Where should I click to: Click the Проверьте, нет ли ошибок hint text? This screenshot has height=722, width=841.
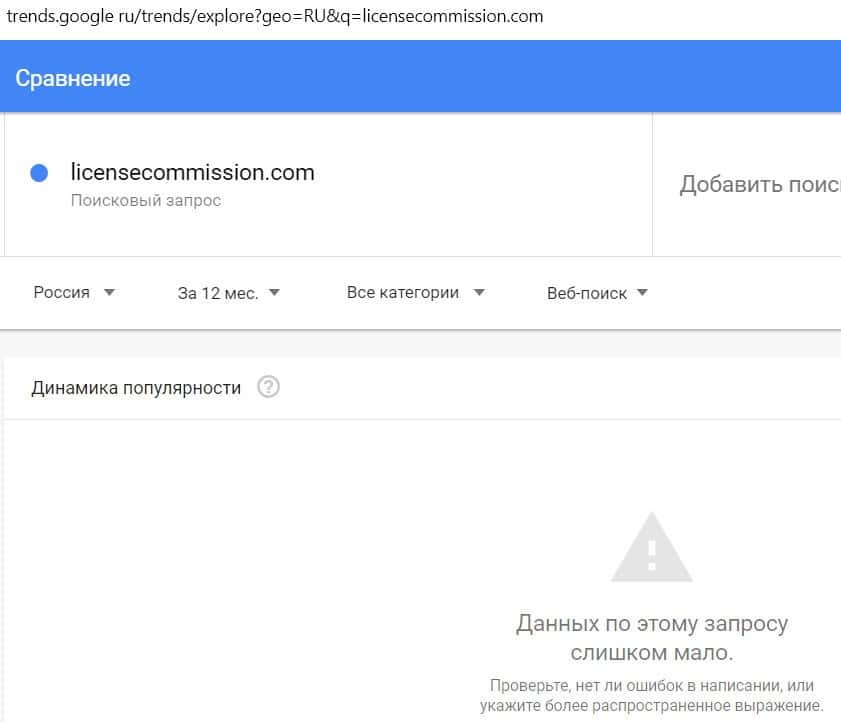click(651, 695)
